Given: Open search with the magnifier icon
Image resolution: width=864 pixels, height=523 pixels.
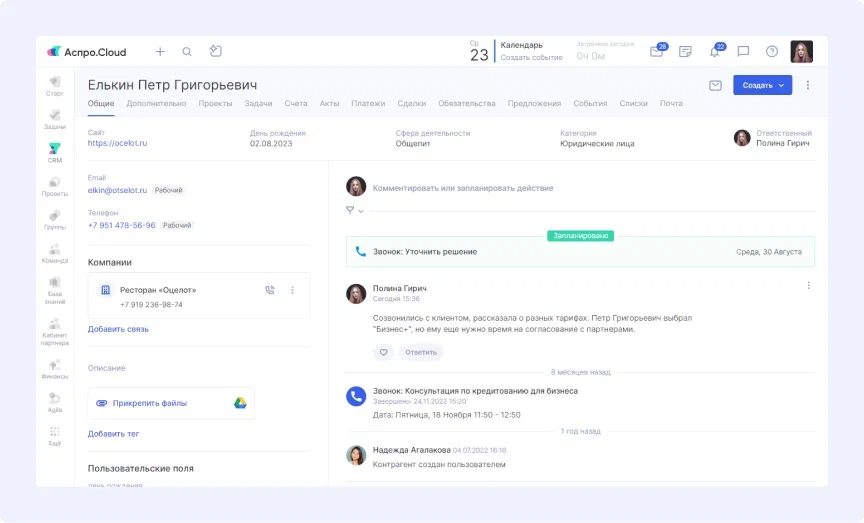Looking at the screenshot, I should pos(187,51).
